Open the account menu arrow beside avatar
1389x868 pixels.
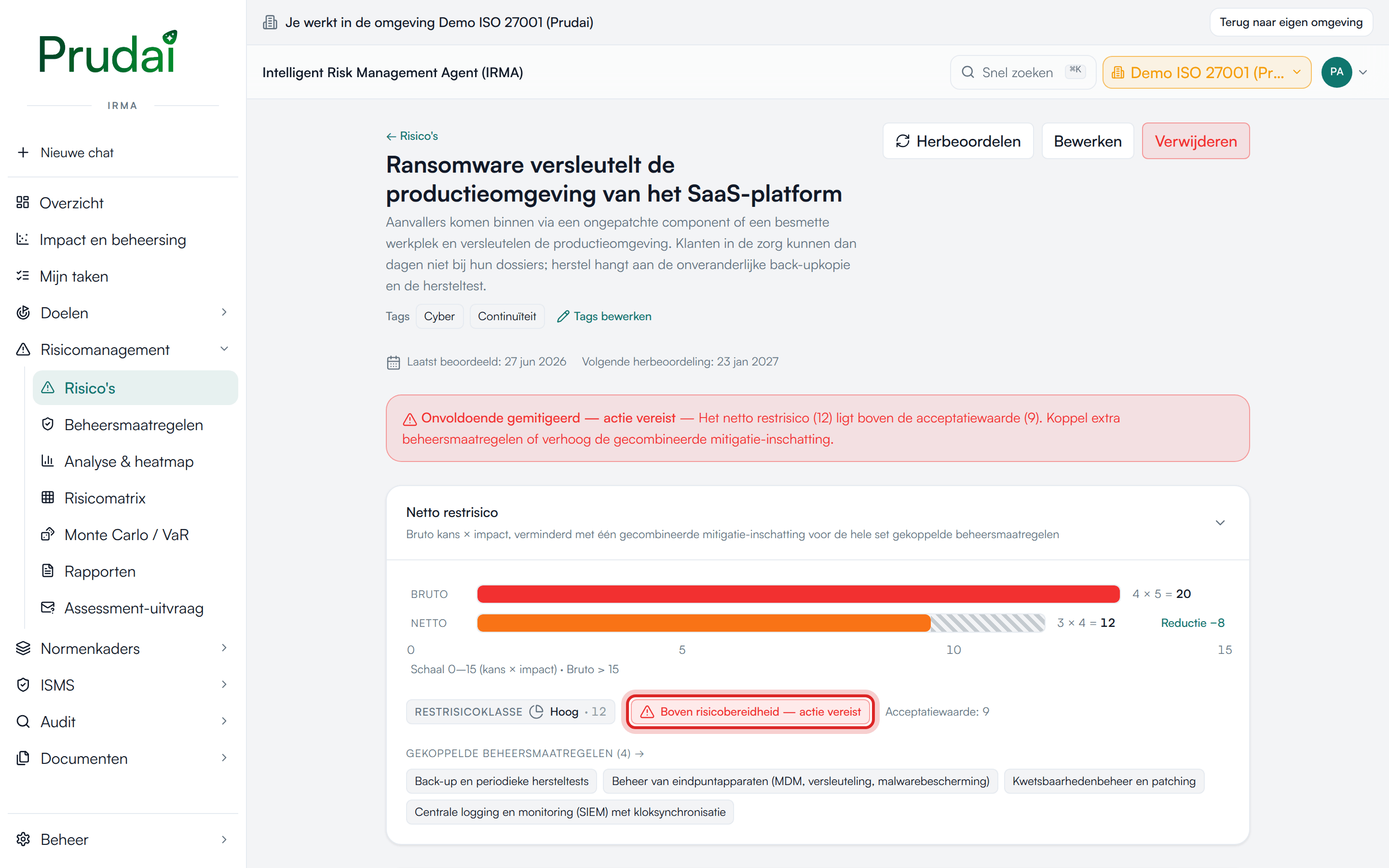[x=1363, y=72]
